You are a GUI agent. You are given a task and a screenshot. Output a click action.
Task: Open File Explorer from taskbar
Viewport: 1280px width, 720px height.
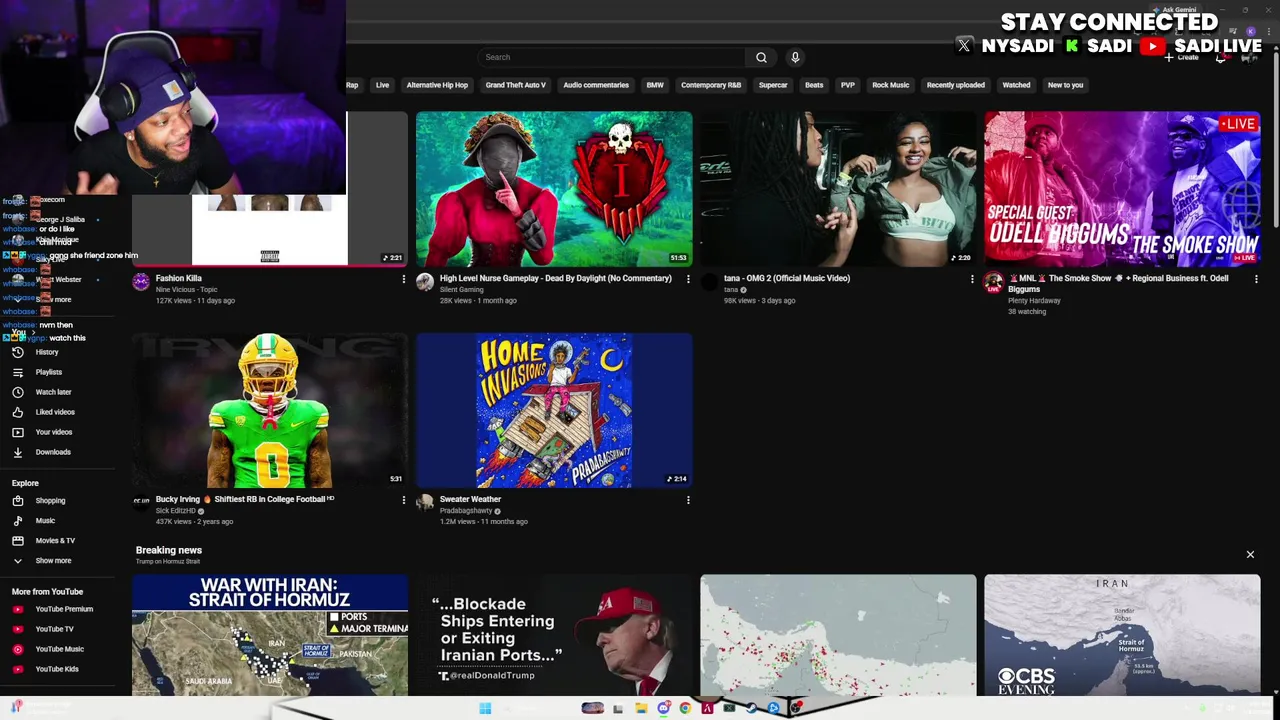pos(641,708)
